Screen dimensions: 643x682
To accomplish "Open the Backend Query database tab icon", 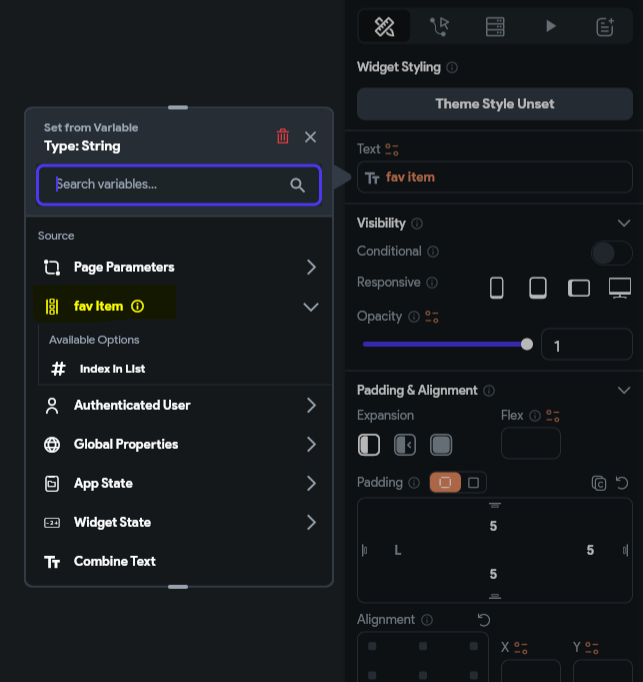I will coord(495,27).
